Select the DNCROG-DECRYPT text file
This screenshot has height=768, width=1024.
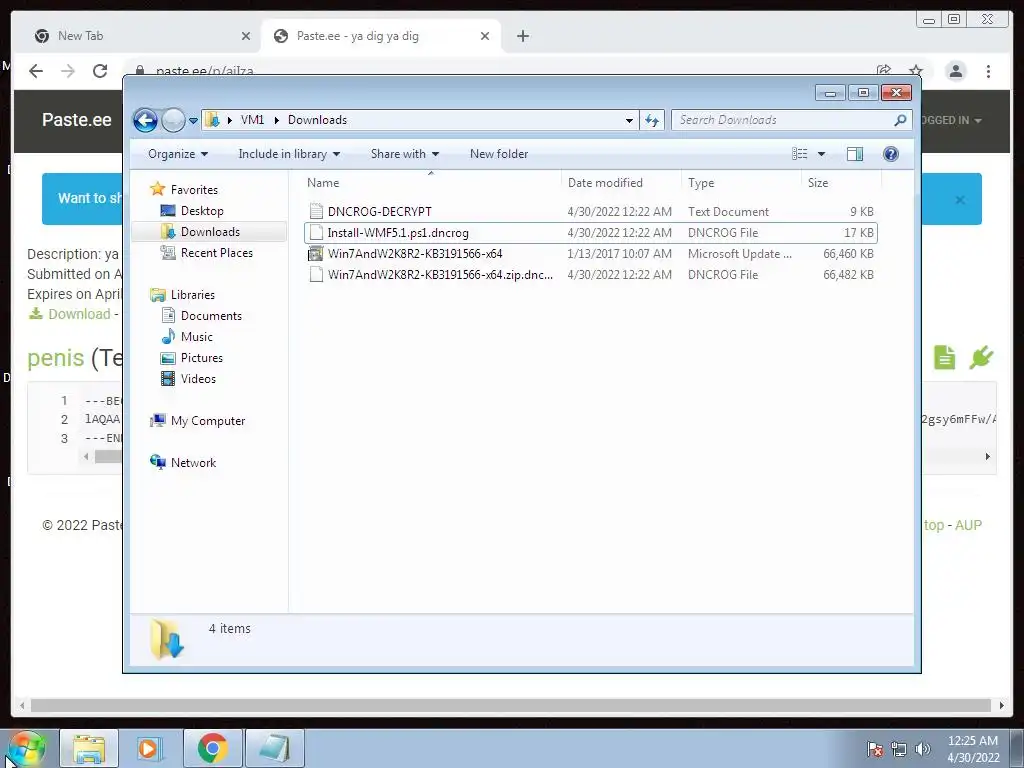[x=590, y=212]
